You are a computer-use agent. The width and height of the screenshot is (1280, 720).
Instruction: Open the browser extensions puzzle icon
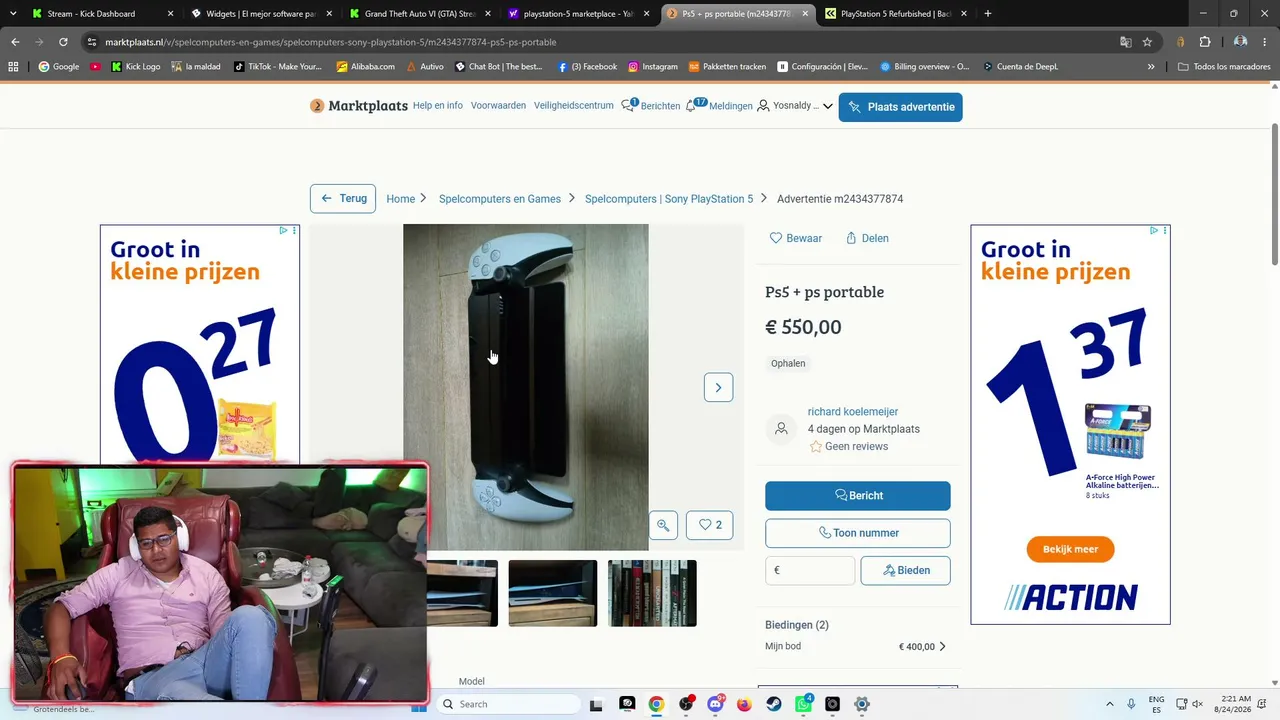[1204, 42]
